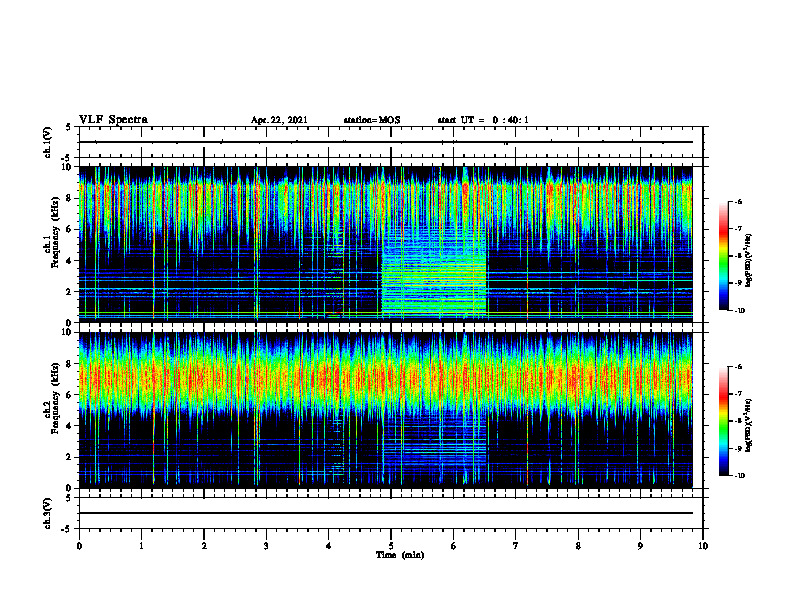This screenshot has height=612, width=792.
Task: Click the time axis tick label "1"
Action: pos(141,546)
